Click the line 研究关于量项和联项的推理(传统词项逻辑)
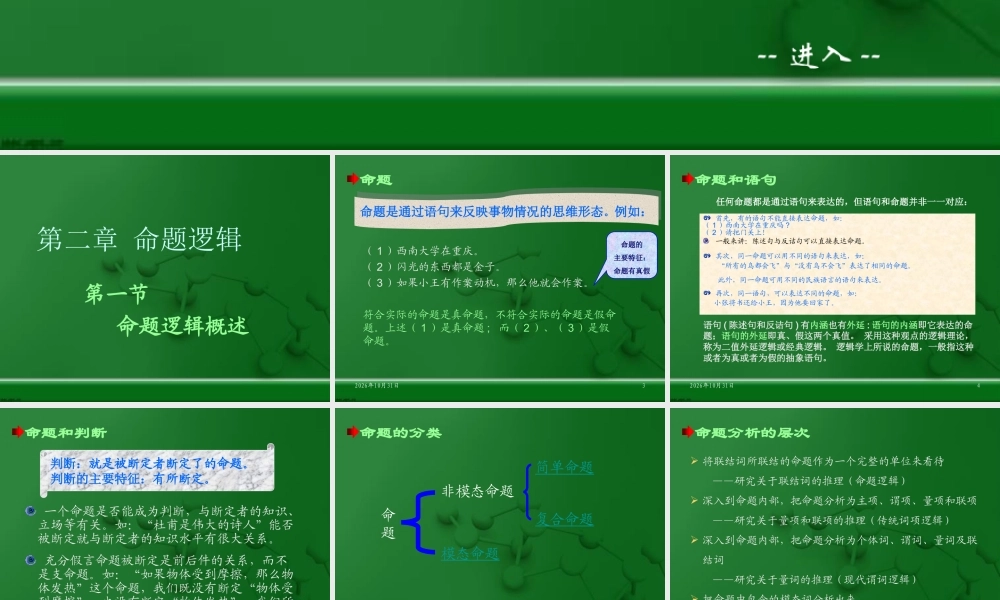1000x600 pixels. (831, 520)
